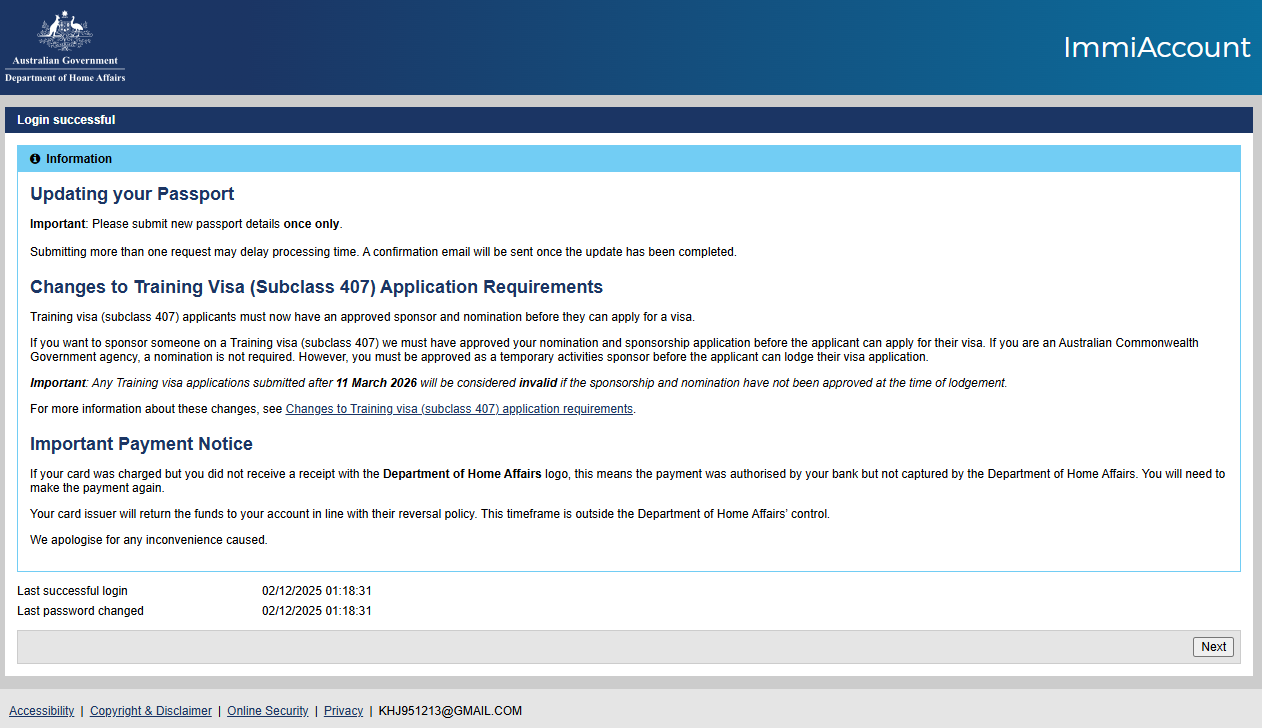Click the Last password changed timestamp
This screenshot has height=728, width=1262.
(317, 611)
